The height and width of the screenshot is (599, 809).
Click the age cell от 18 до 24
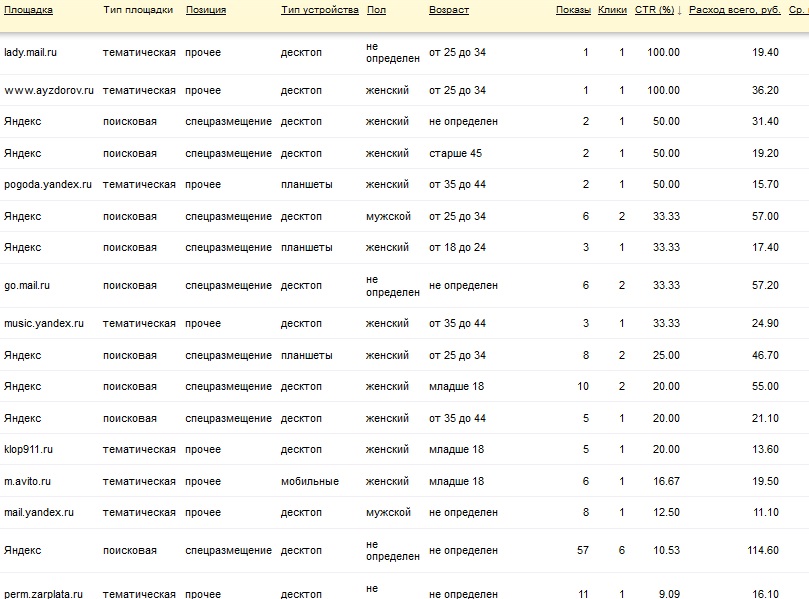point(457,247)
